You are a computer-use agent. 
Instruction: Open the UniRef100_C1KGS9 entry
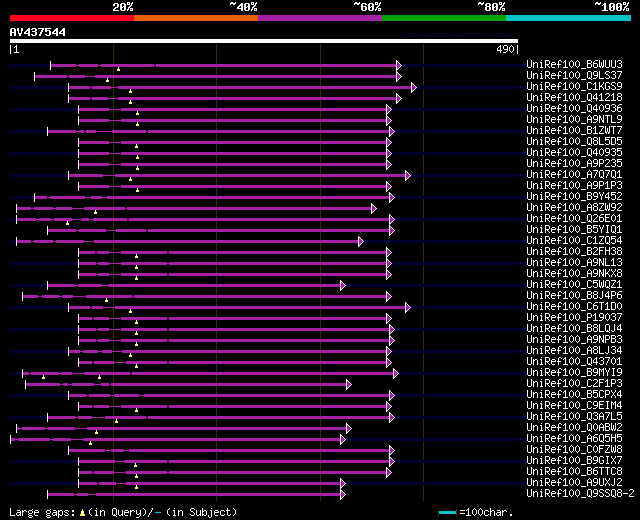tap(574, 87)
